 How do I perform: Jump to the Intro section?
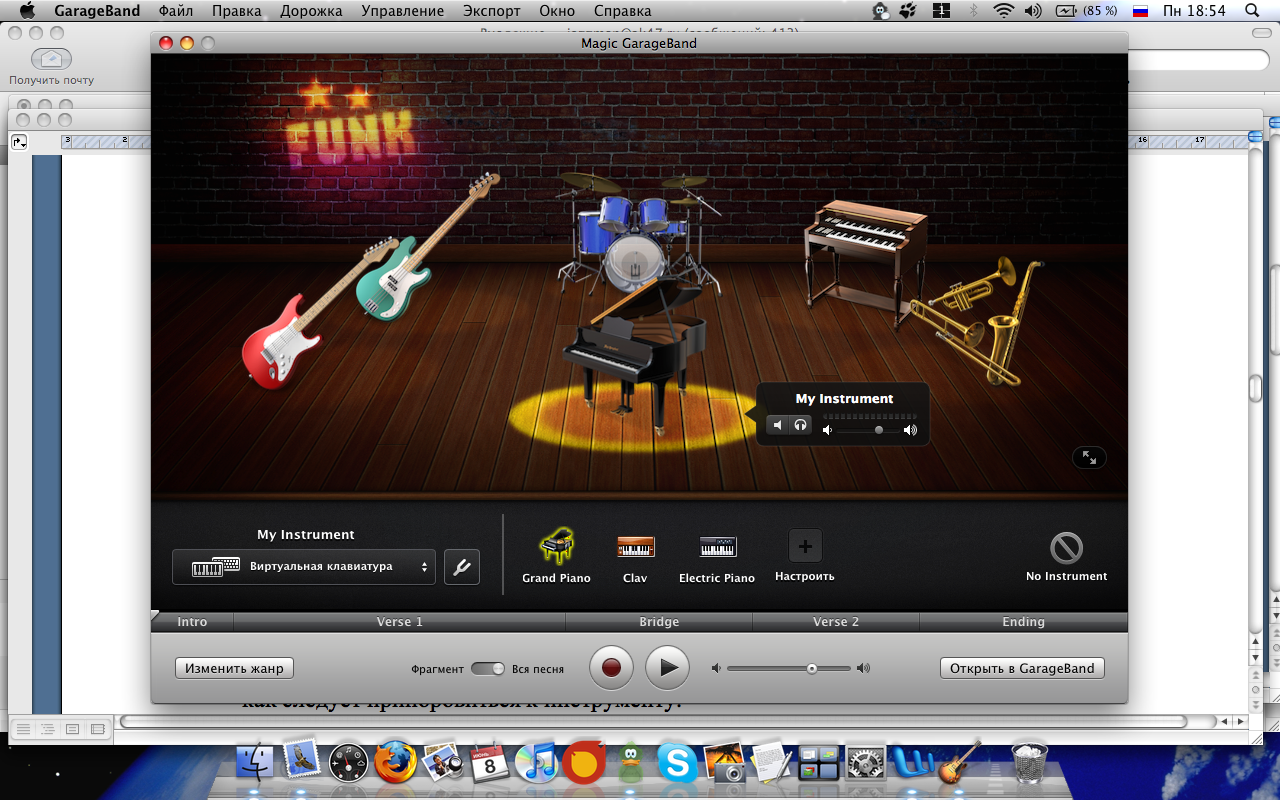(192, 622)
